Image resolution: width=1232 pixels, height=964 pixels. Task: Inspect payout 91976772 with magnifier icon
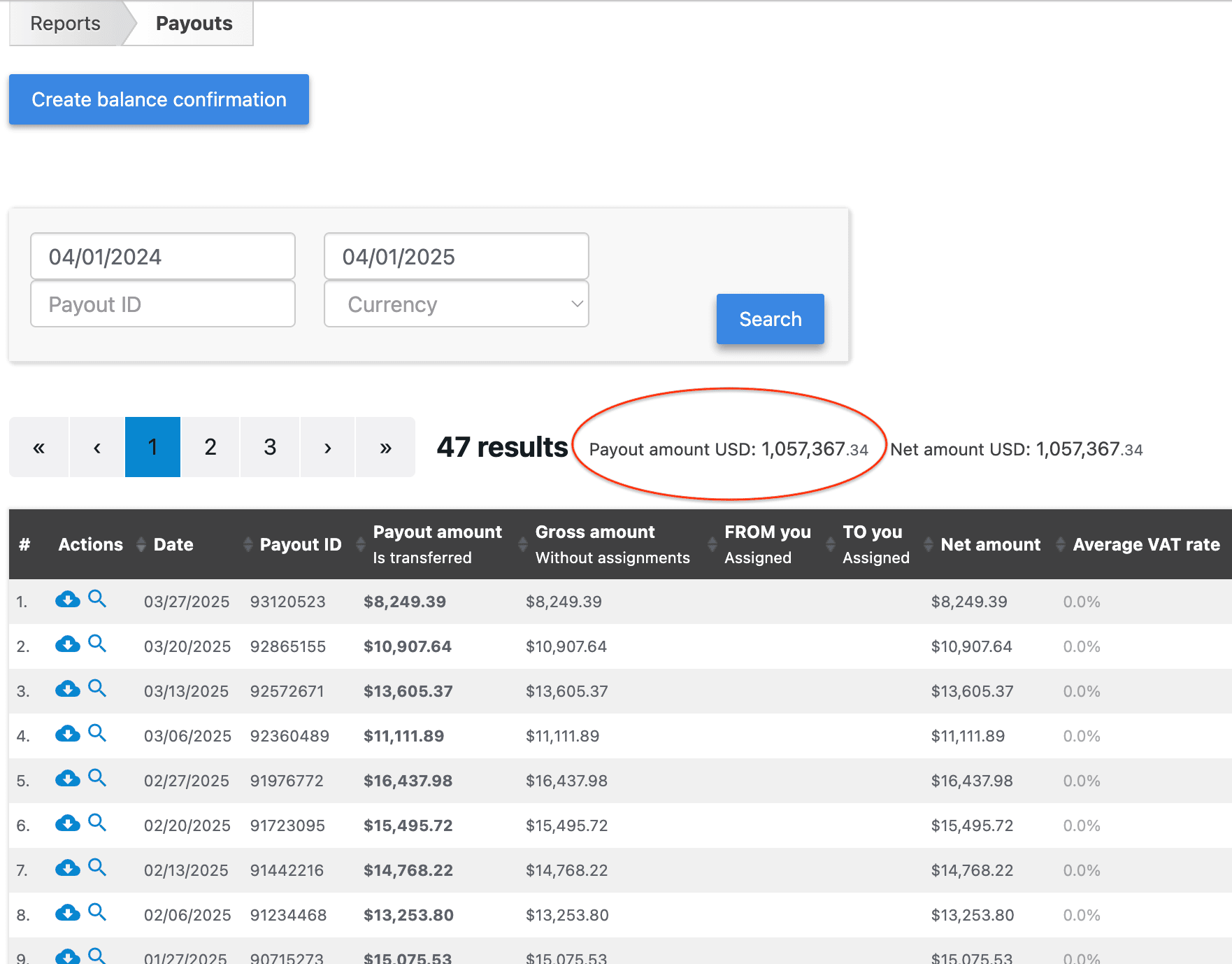(97, 778)
